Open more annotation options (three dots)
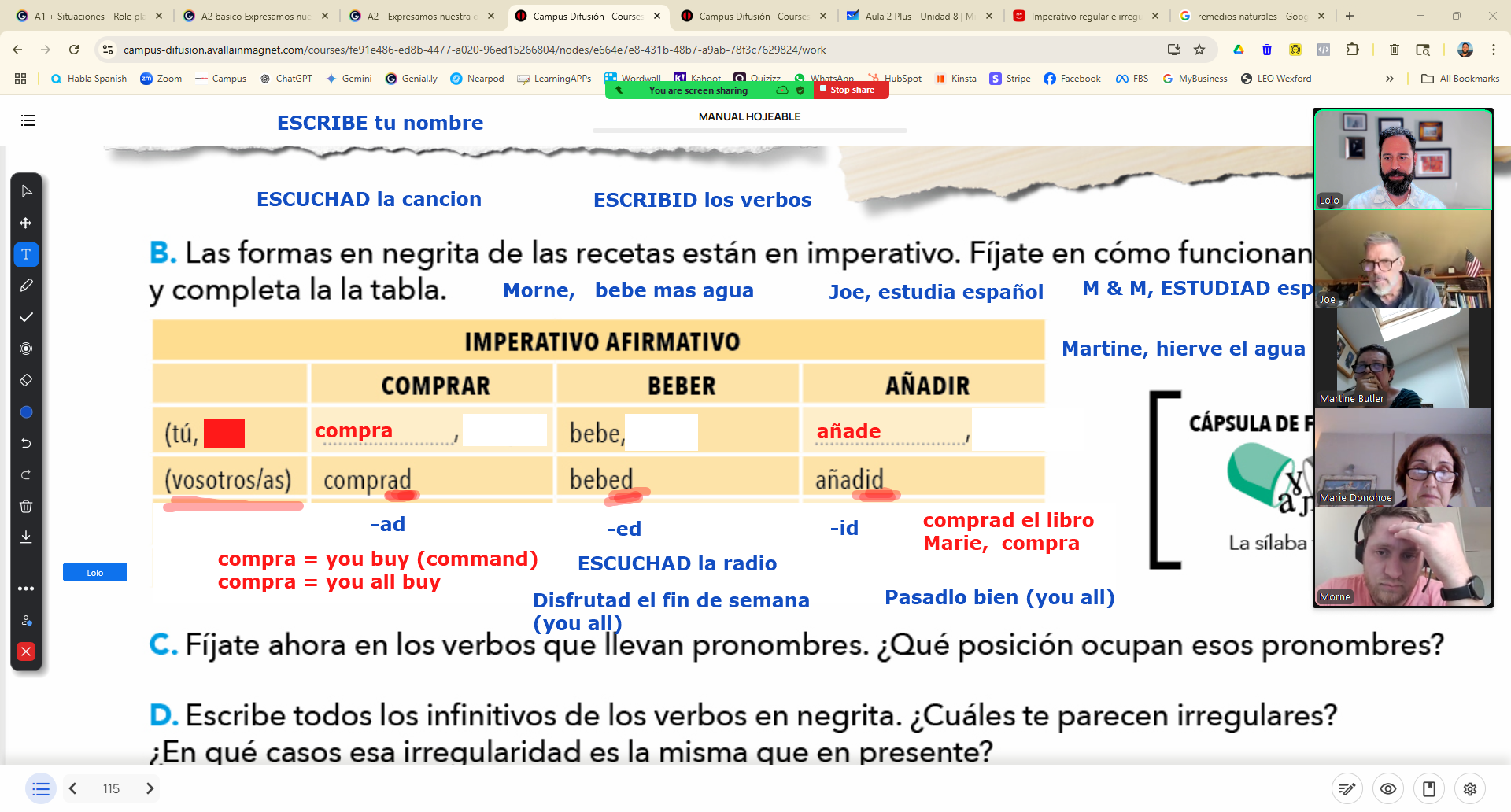The height and width of the screenshot is (812, 1511). click(26, 589)
